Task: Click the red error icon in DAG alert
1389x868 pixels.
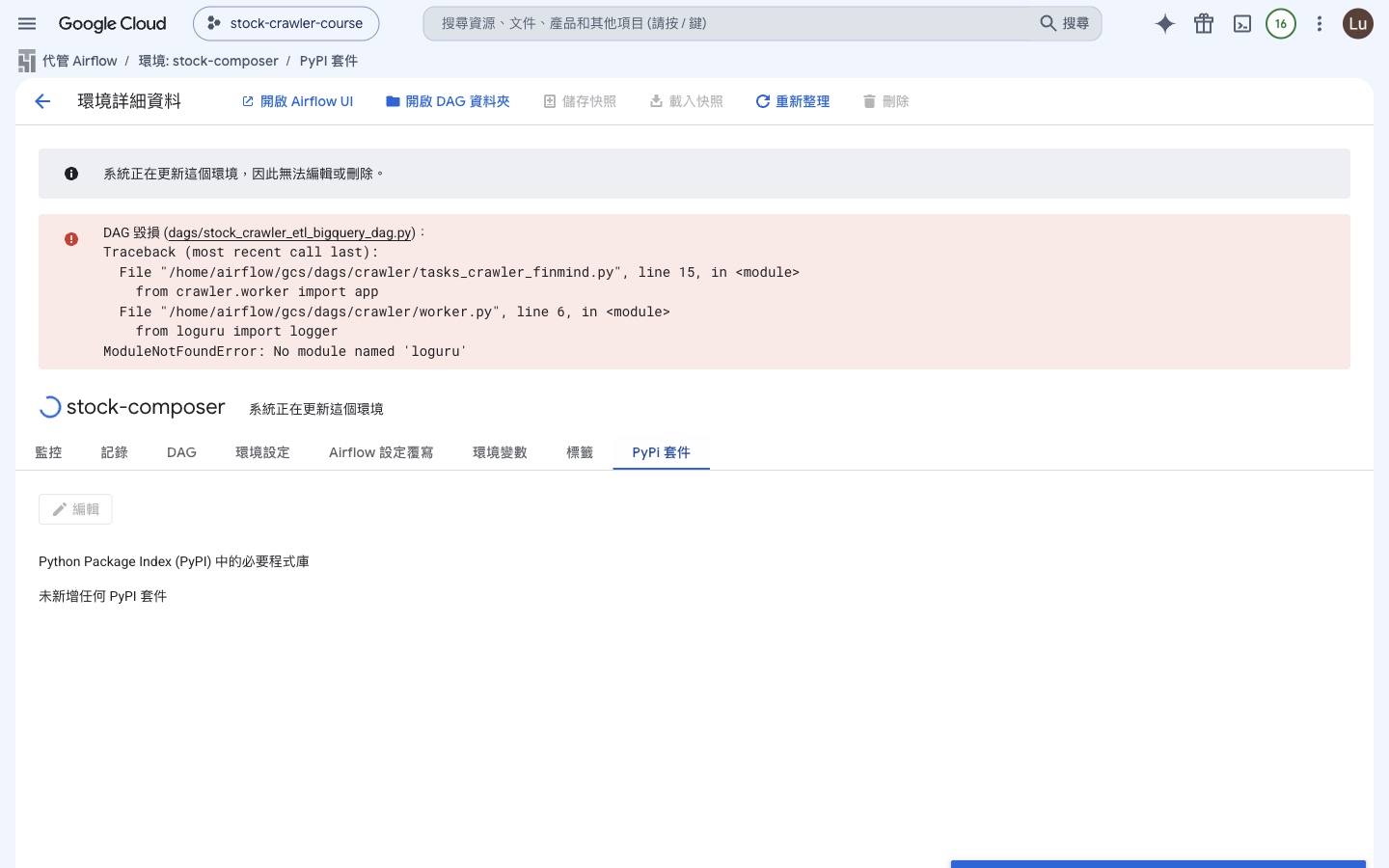Action: (x=71, y=239)
